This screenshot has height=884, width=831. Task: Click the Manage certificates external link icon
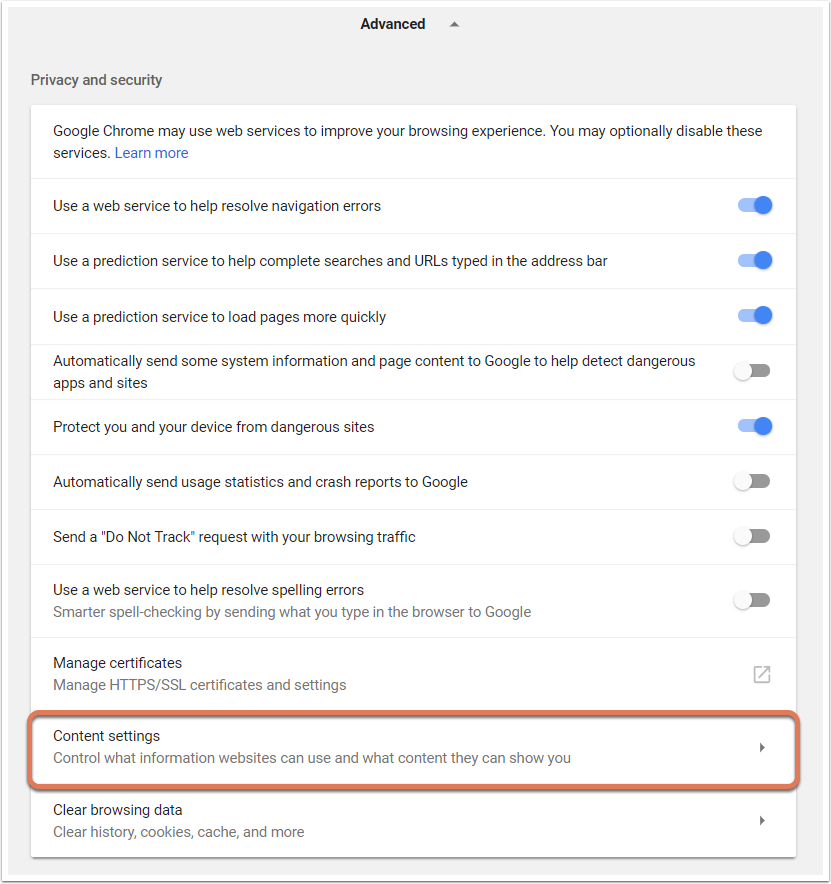click(x=762, y=674)
